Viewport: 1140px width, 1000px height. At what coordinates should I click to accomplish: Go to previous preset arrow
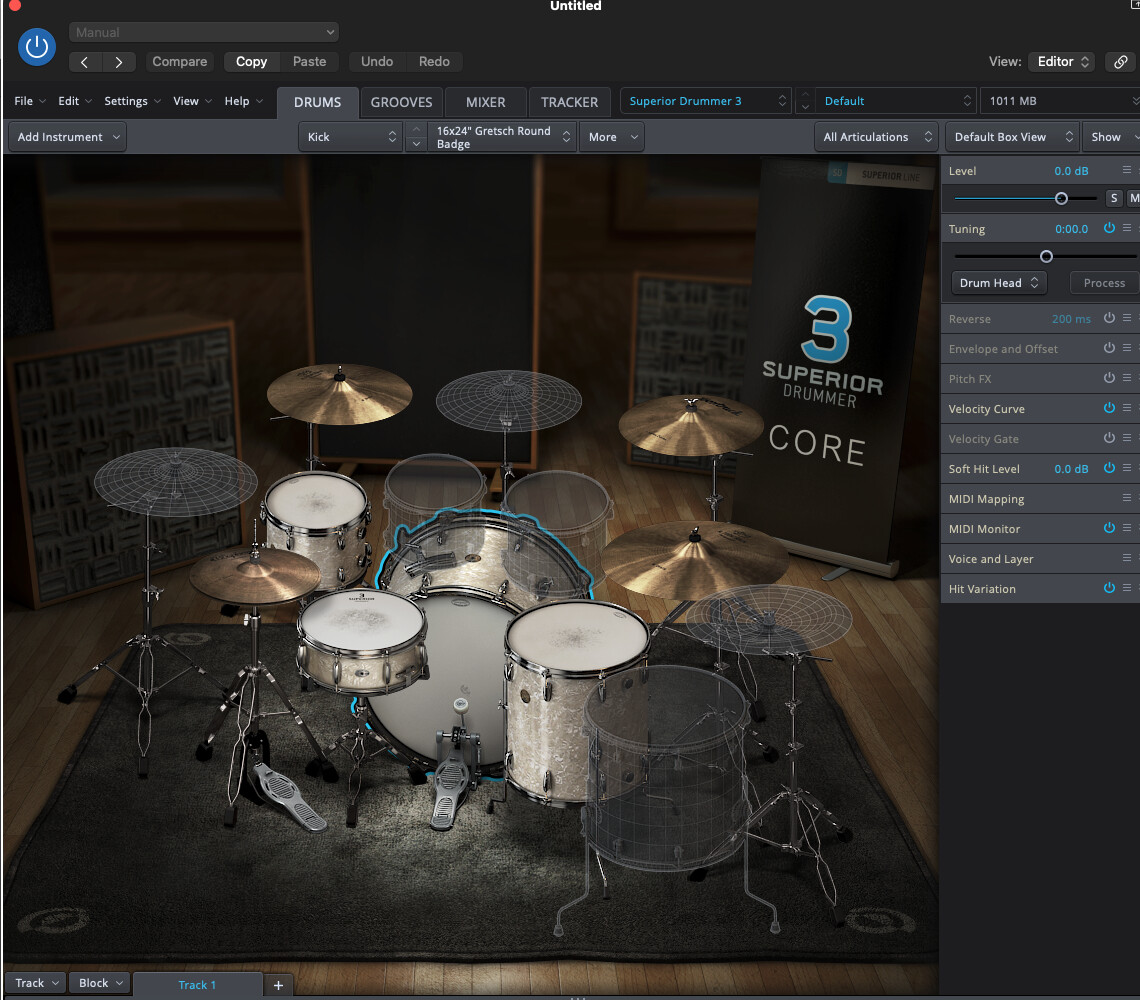(85, 62)
